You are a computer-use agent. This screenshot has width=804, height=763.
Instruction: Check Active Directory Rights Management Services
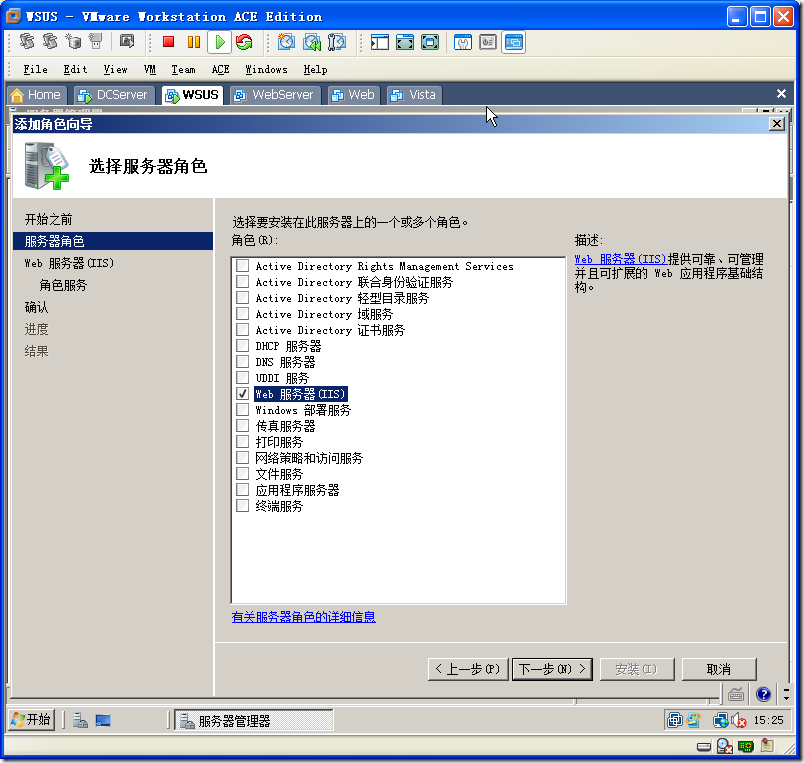[x=243, y=266]
